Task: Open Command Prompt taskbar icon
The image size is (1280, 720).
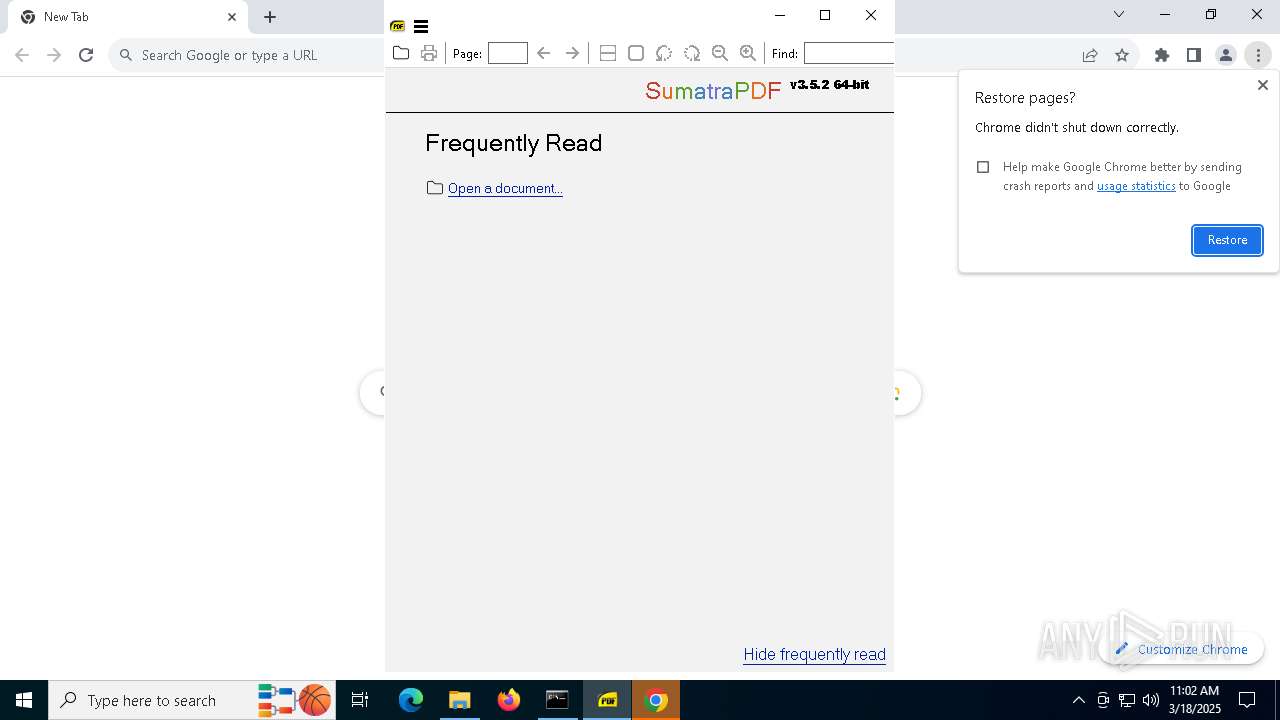Action: (x=557, y=700)
